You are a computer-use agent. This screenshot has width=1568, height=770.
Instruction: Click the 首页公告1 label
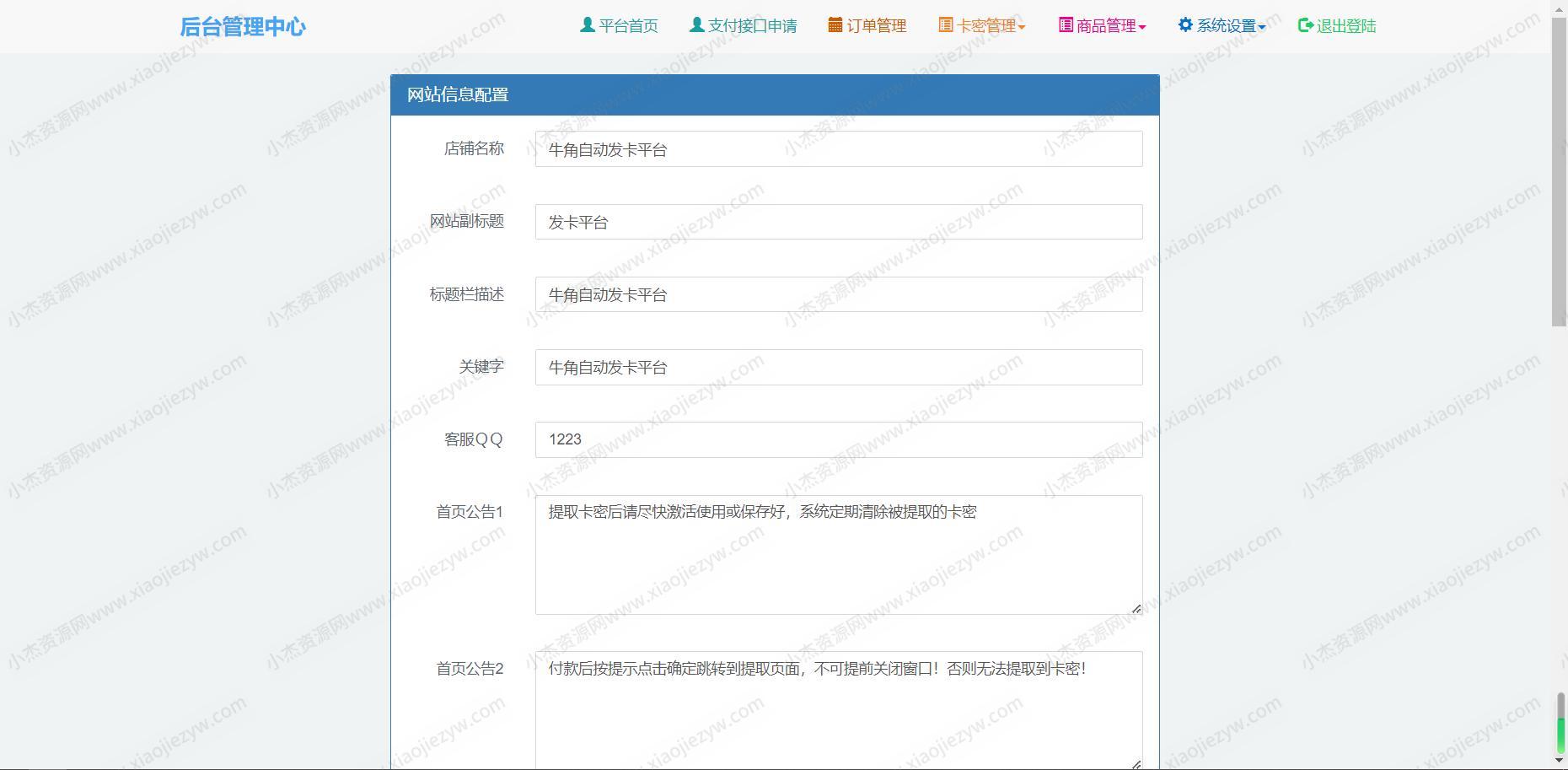click(x=470, y=512)
